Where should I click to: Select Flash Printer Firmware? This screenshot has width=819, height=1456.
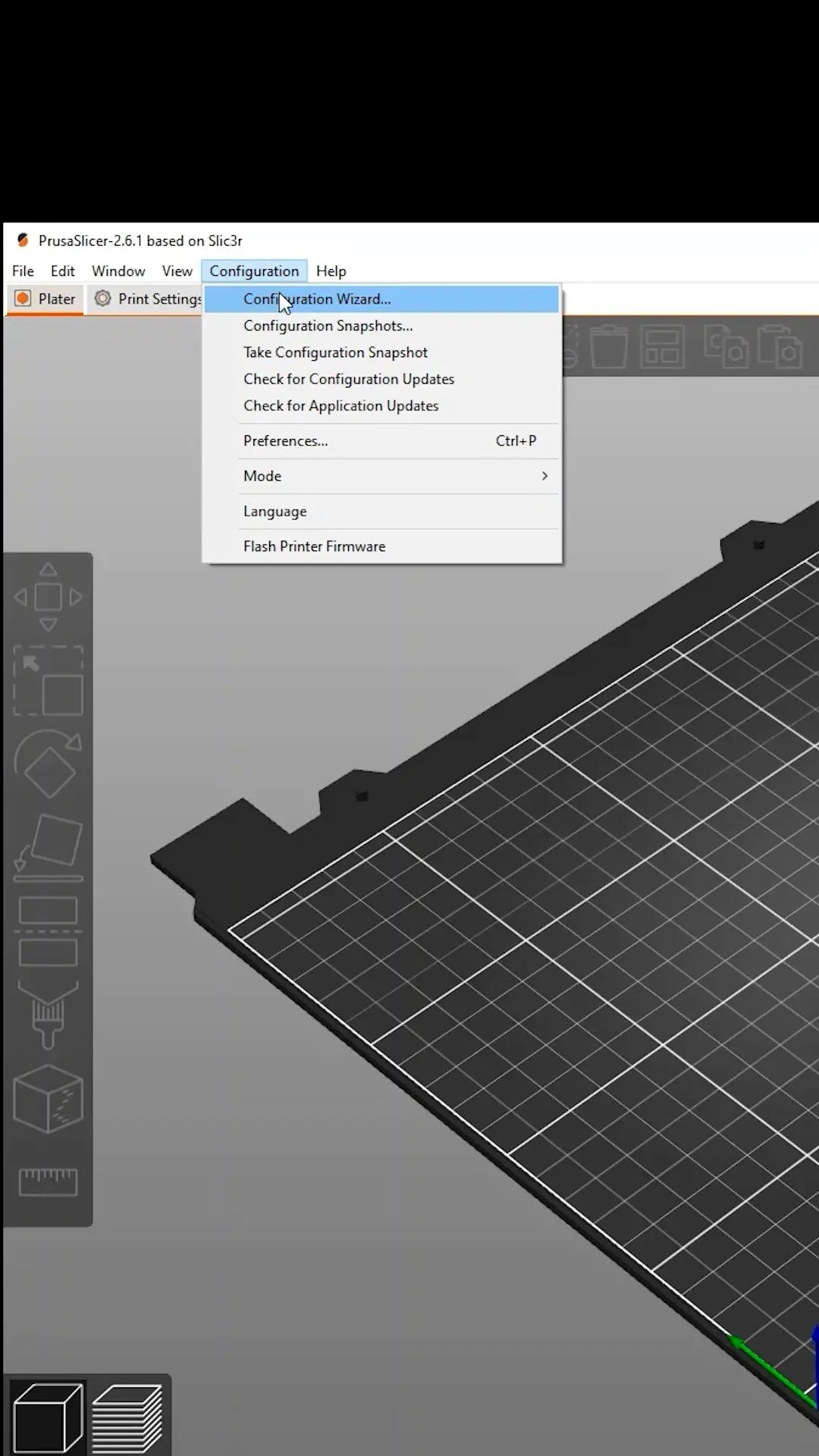381,546
